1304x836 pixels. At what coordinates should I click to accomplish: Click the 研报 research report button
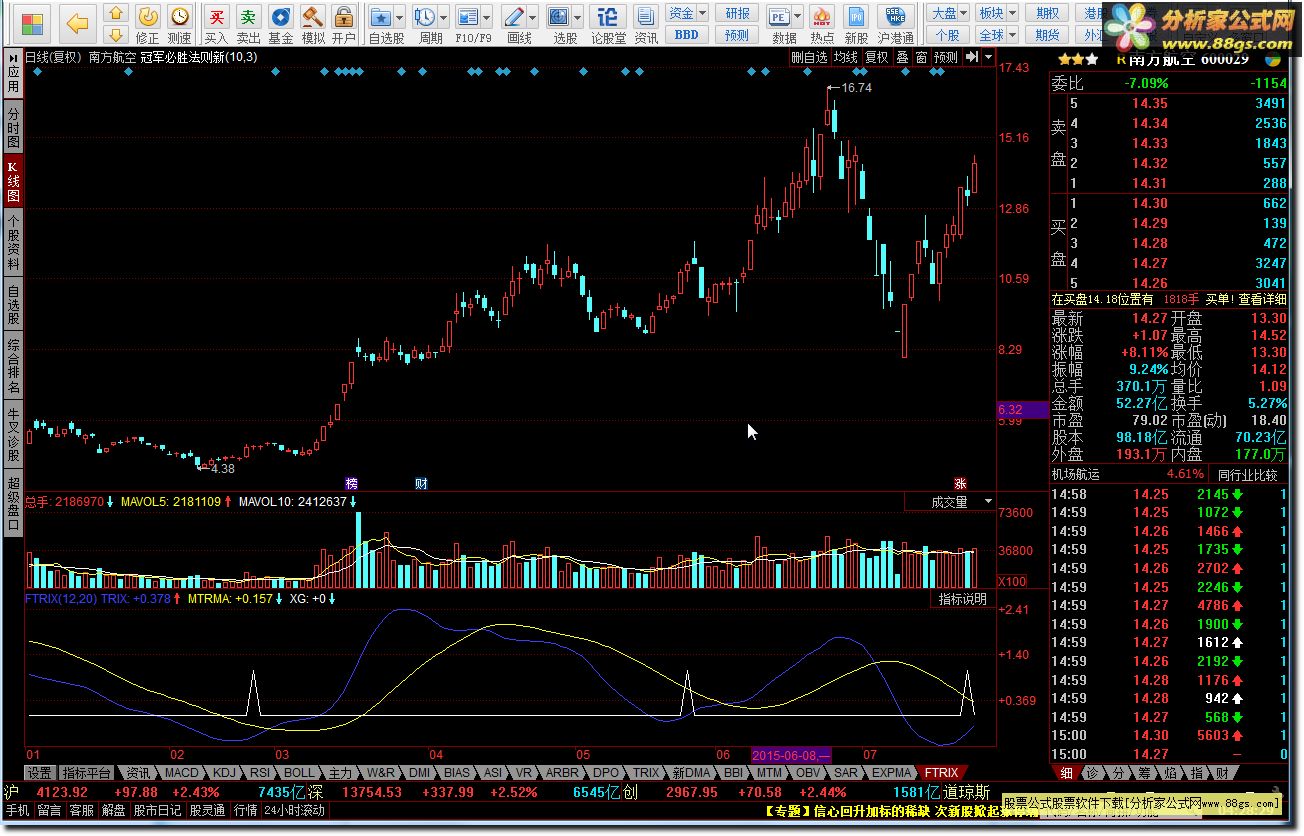(x=737, y=13)
